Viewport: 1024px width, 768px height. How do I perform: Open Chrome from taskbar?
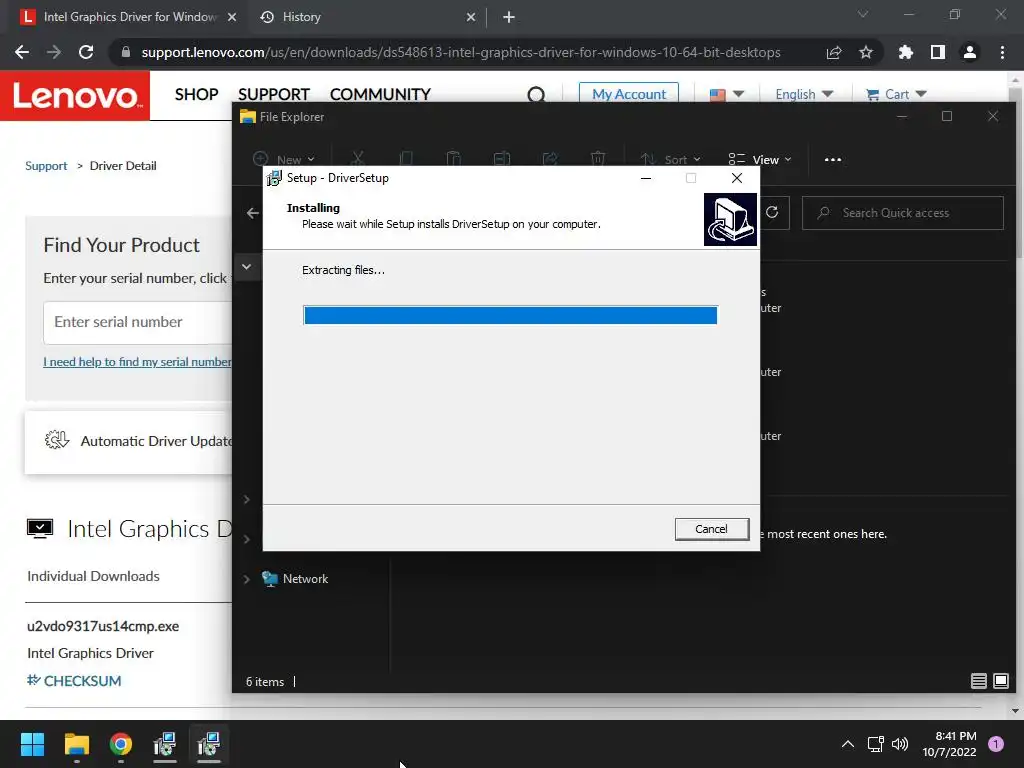click(121, 744)
